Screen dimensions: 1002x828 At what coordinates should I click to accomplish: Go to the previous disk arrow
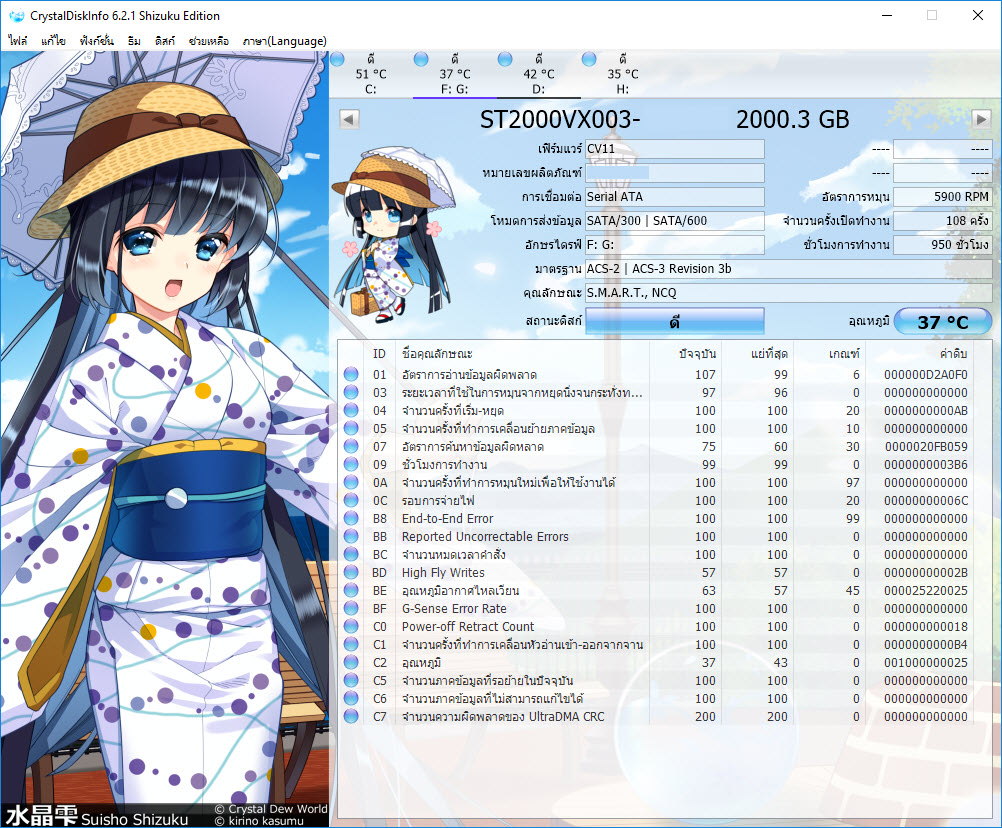pos(349,120)
